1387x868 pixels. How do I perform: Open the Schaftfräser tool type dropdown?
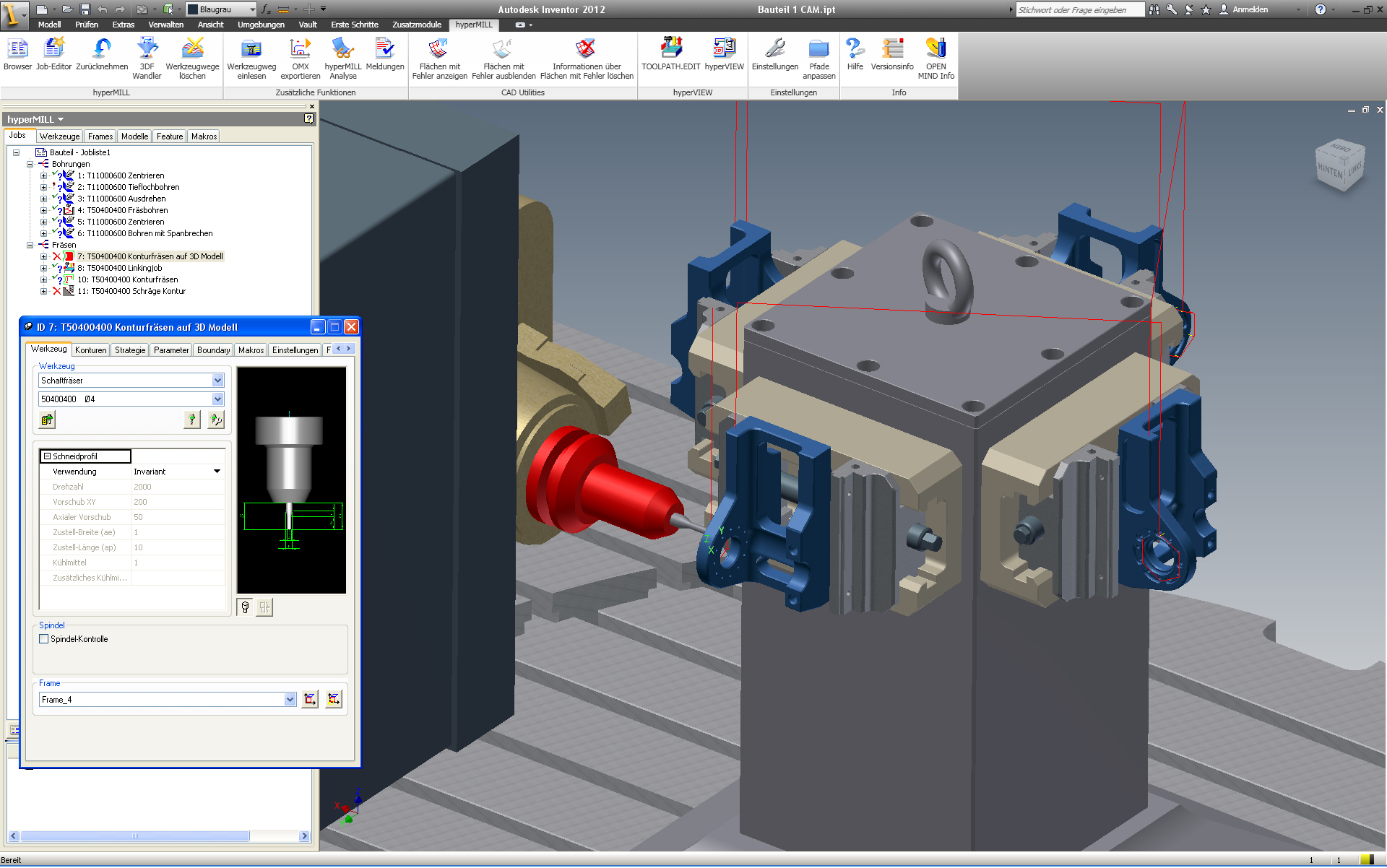click(x=217, y=381)
